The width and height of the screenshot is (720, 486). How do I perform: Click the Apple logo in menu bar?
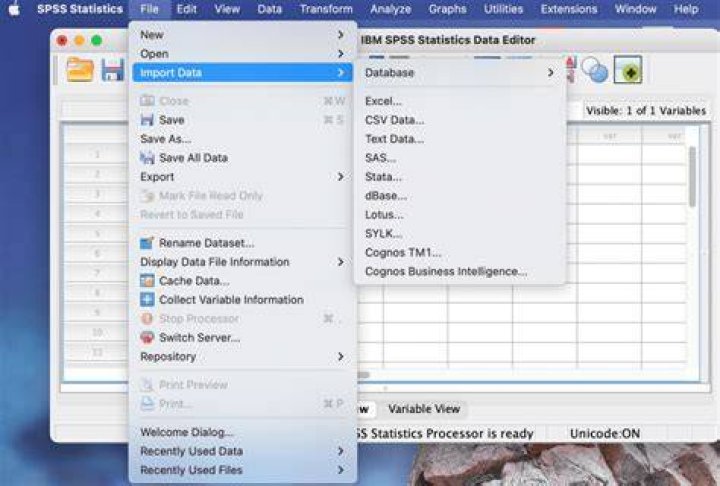pyautogui.click(x=14, y=9)
